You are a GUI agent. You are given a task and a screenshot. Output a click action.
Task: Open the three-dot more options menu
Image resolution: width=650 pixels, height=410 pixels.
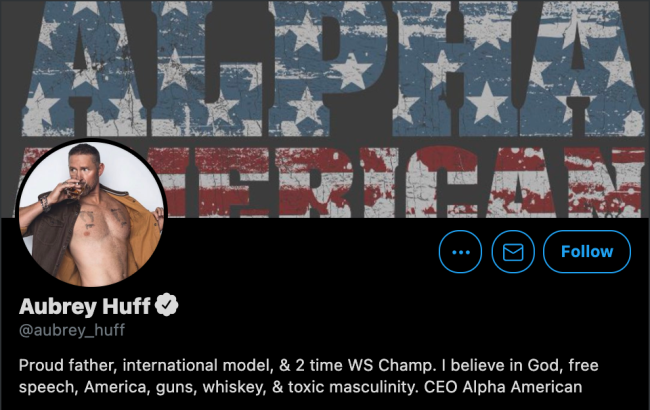pos(460,252)
